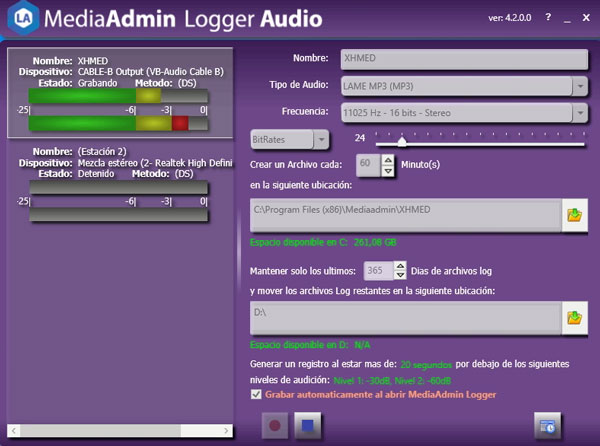The height and width of the screenshot is (446, 600).
Task: Click the days-of-log-files stepper
Action: click(401, 271)
